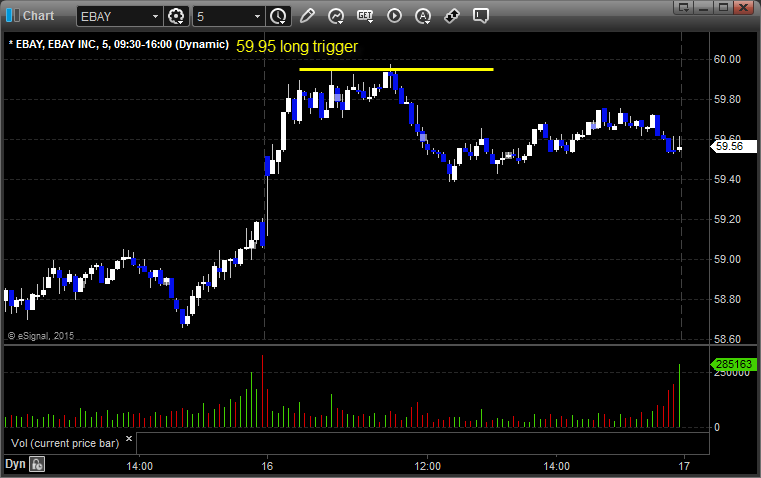761x478 pixels.
Task: Click the eSignal 2015 copyright text
Action: 41,335
